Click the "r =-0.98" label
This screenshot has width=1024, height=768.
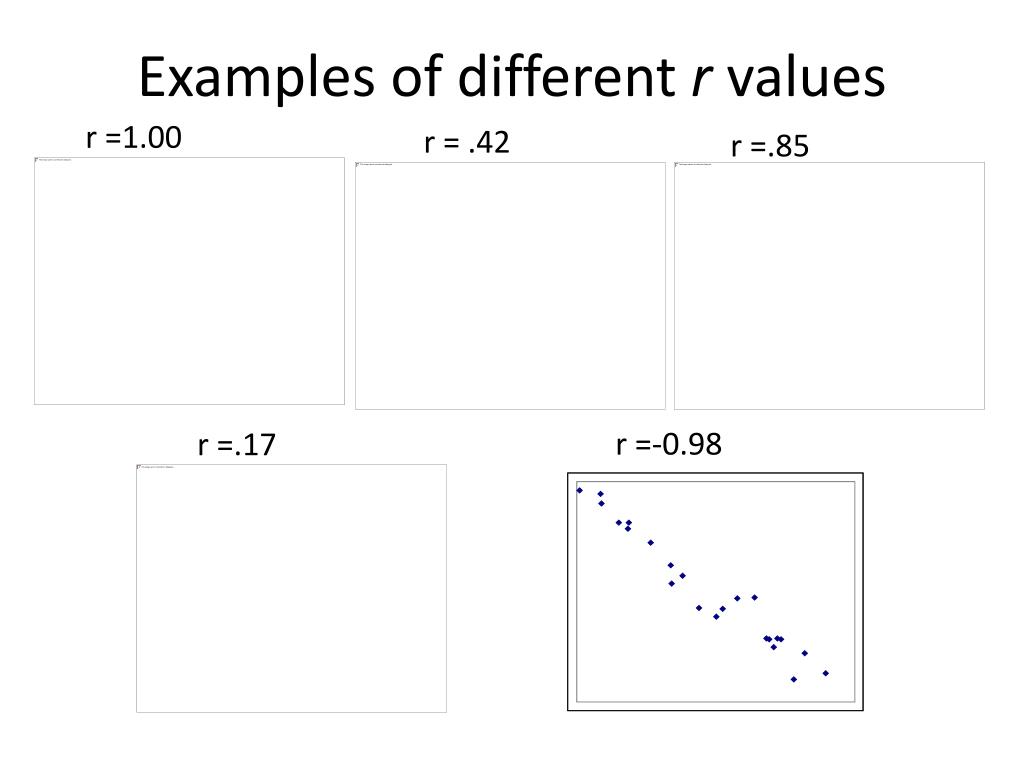pos(668,444)
